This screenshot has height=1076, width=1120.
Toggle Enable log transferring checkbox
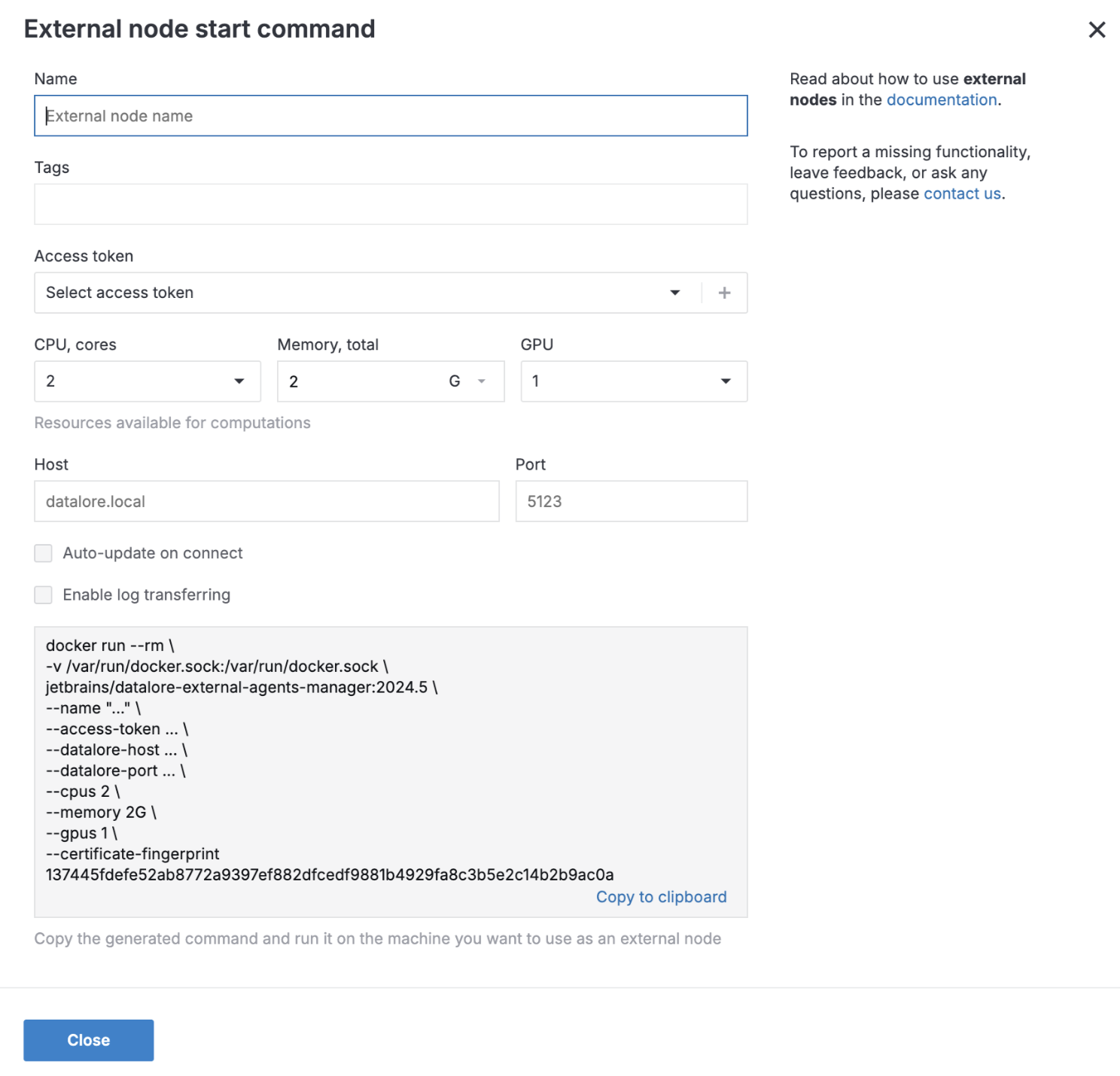pos(44,595)
